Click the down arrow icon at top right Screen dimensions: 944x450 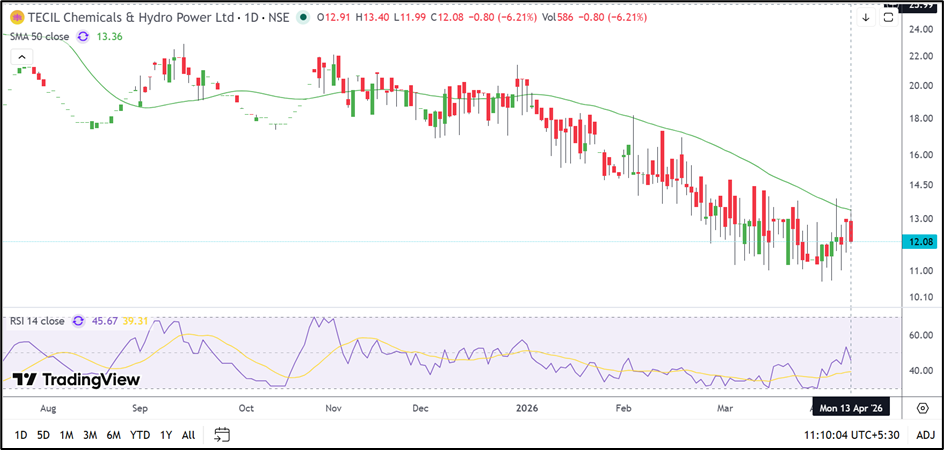[x=865, y=17]
